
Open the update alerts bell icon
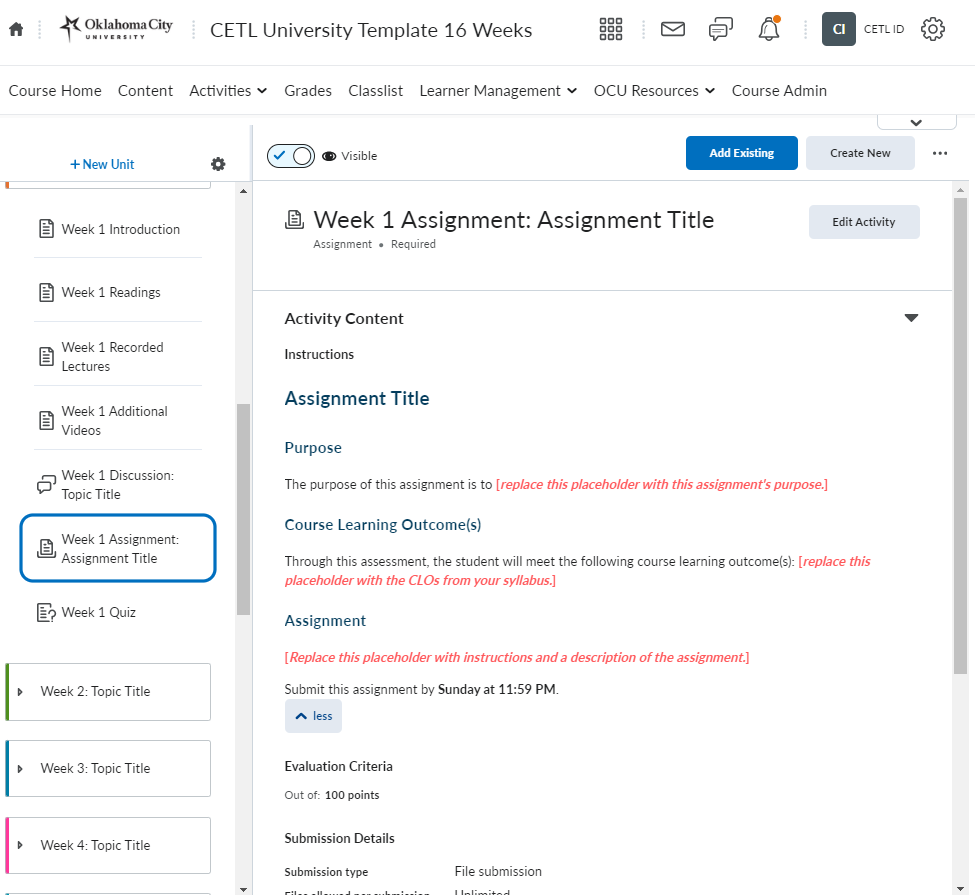(x=768, y=30)
